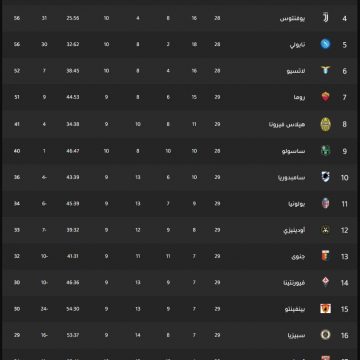Open the ساسولو team name link
The height and width of the screenshot is (360, 360).
point(293,151)
